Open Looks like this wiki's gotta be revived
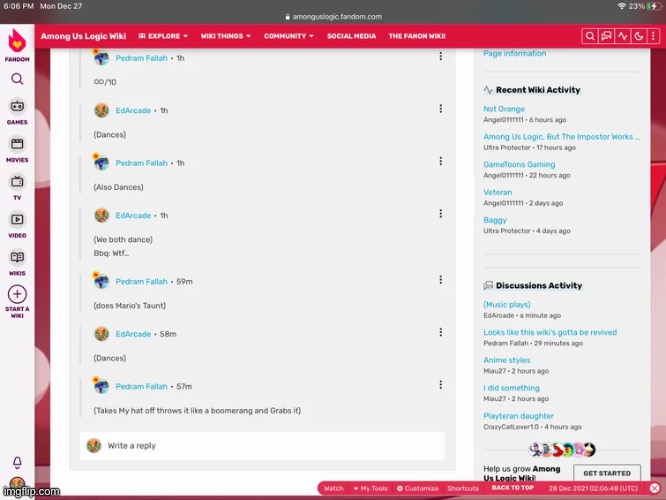The width and height of the screenshot is (666, 500). pyautogui.click(x=550, y=332)
